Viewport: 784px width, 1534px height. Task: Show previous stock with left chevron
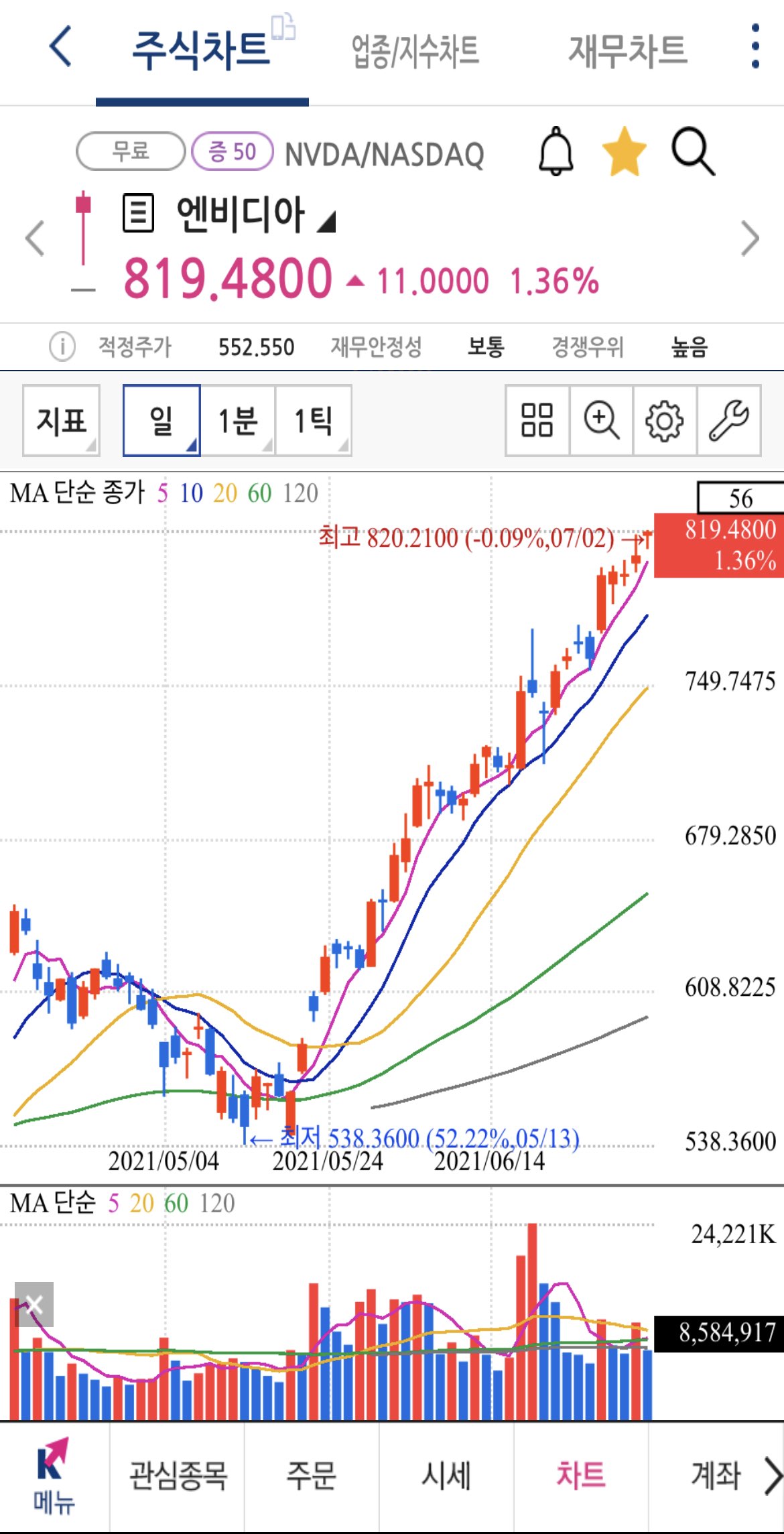[x=35, y=238]
